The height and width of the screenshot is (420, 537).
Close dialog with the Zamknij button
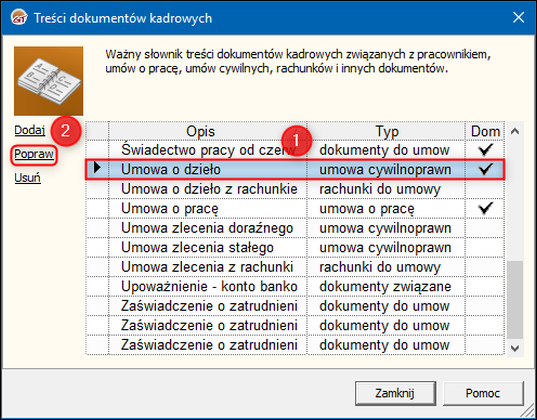click(x=395, y=393)
